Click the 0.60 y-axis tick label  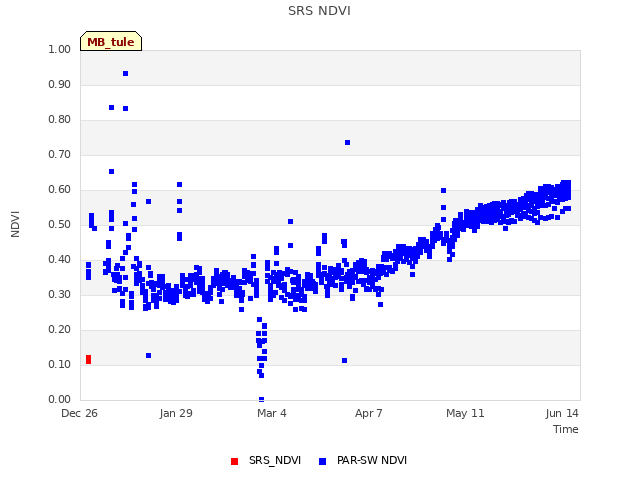pos(60,189)
